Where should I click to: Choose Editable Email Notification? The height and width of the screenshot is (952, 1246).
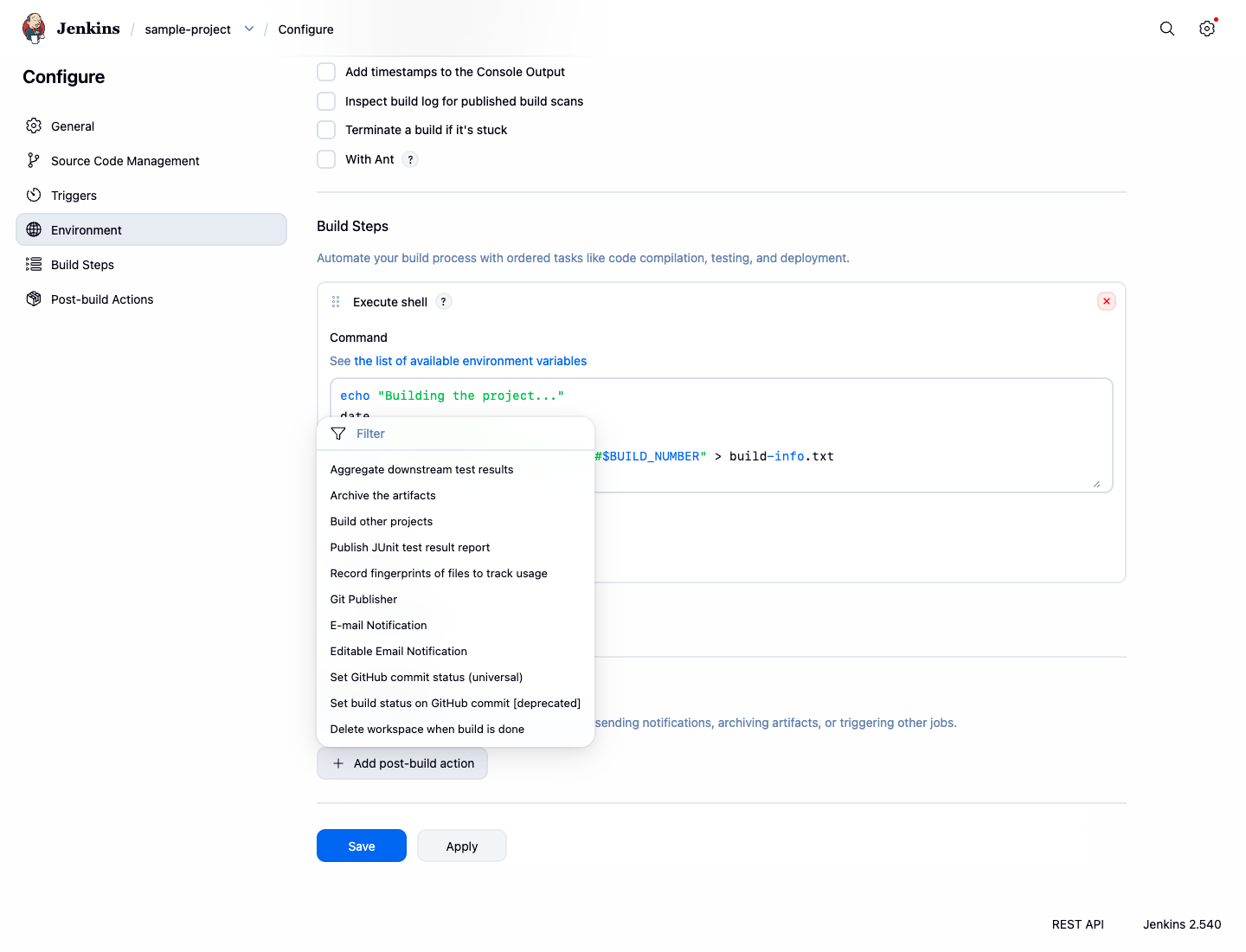[455, 651]
